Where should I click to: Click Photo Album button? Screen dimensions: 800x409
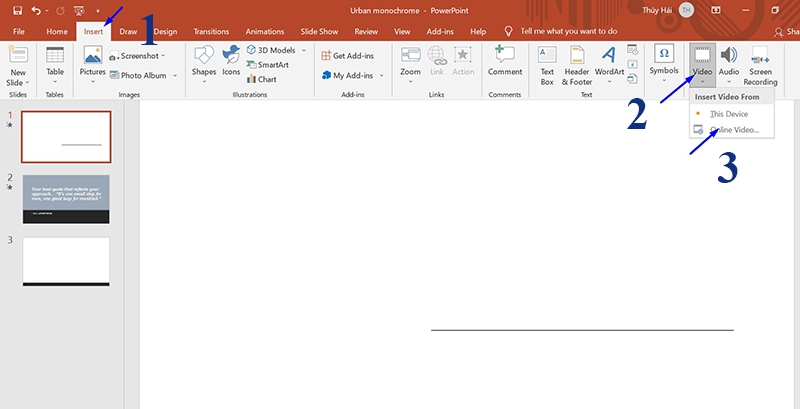click(x=138, y=75)
